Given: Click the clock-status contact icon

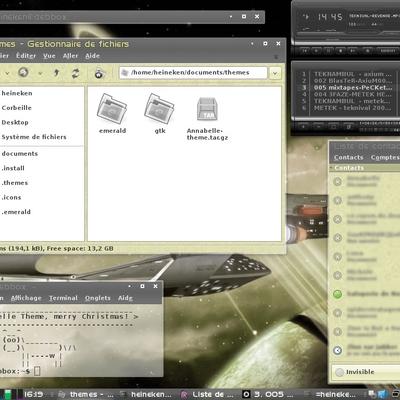Looking at the screenshot, I should 338,350.
